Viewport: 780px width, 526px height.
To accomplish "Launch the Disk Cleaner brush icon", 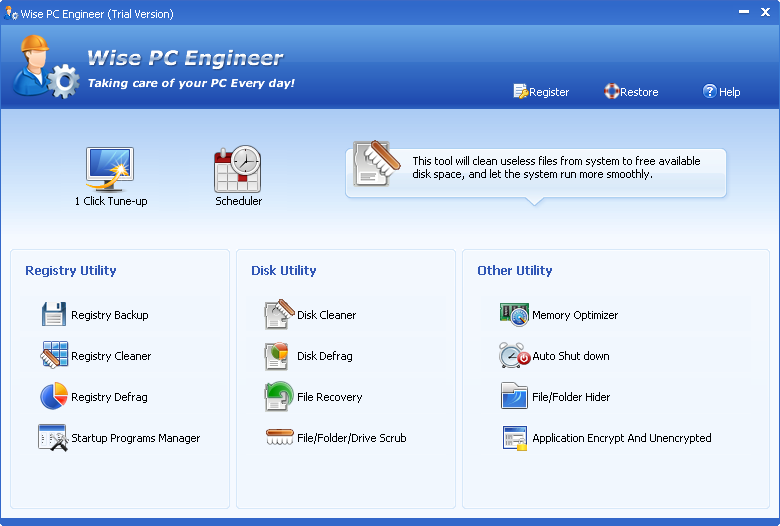I will [279, 315].
